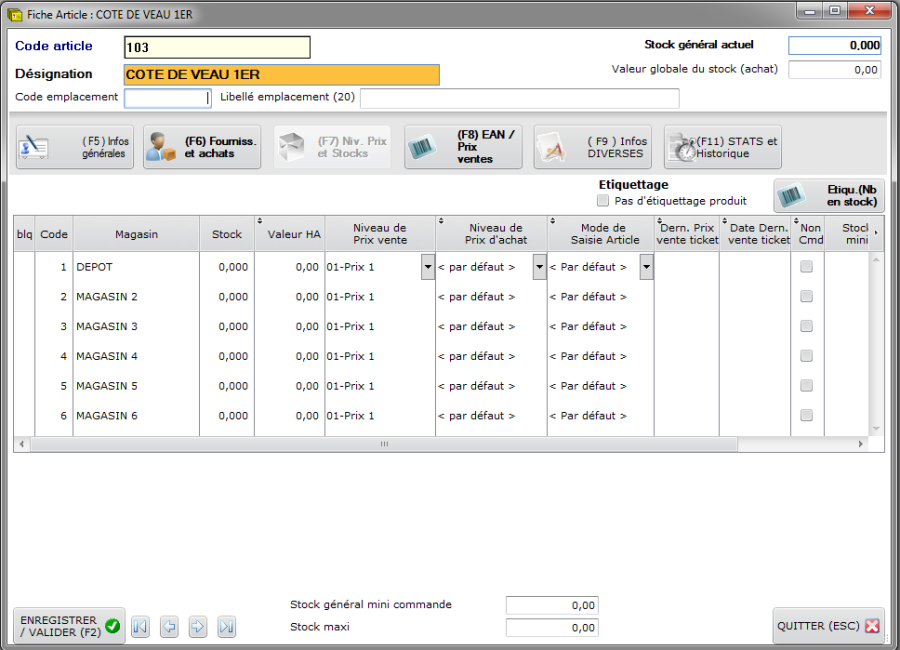Expand Niveau de Prix vente dropdown for DEPOT
The width and height of the screenshot is (900, 650).
(x=428, y=267)
